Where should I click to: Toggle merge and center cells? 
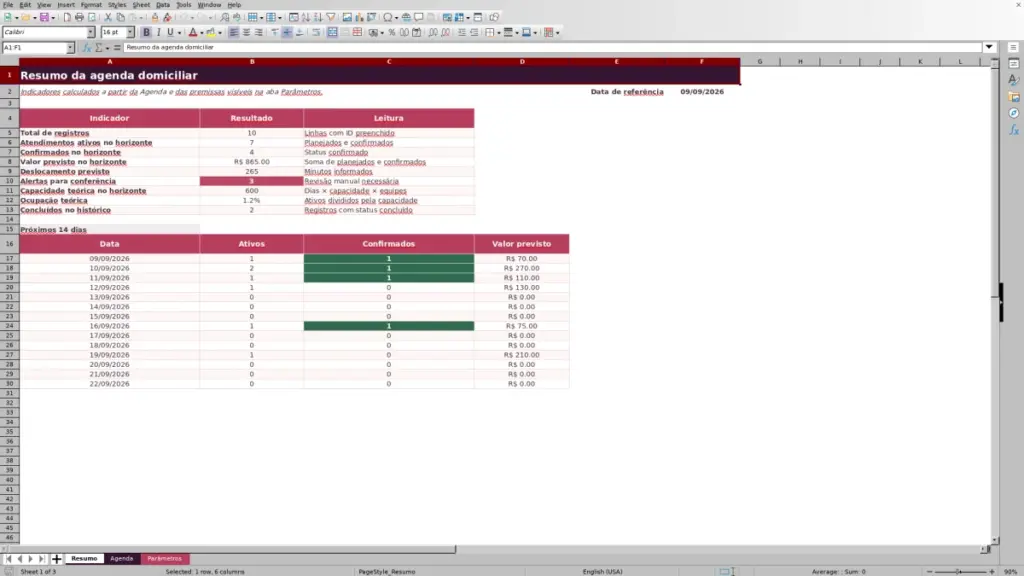[x=332, y=33]
